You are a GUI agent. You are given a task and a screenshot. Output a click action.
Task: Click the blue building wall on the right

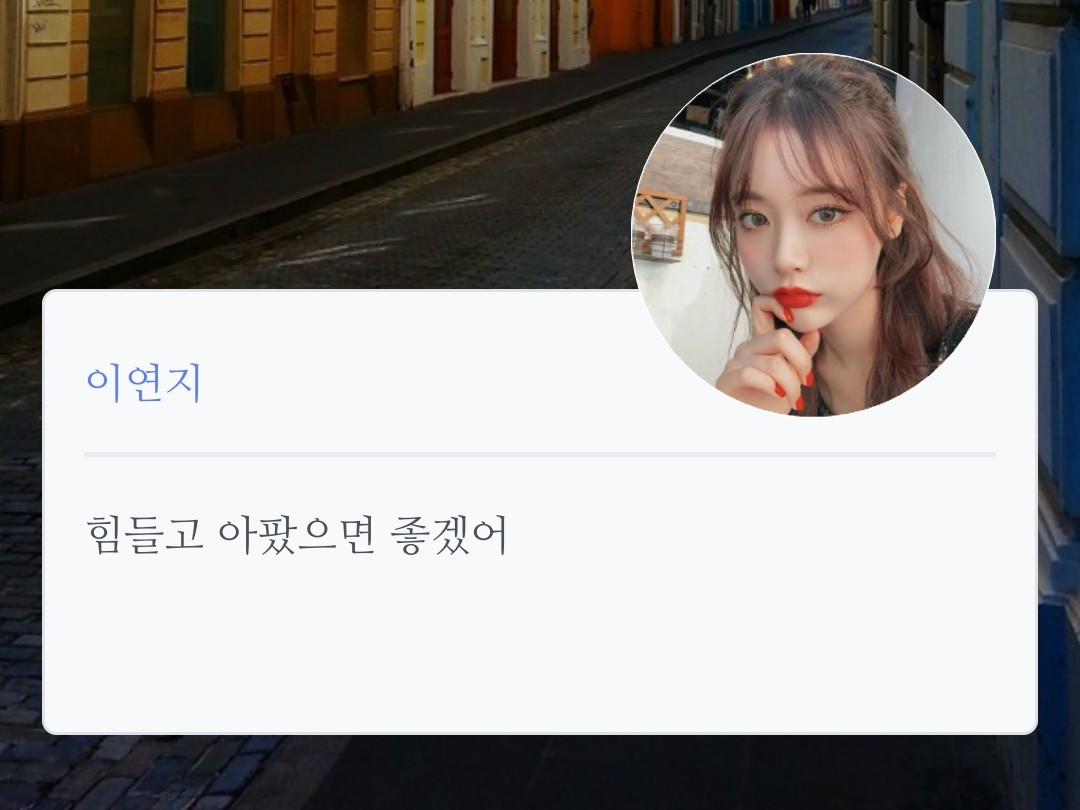tap(1040, 276)
